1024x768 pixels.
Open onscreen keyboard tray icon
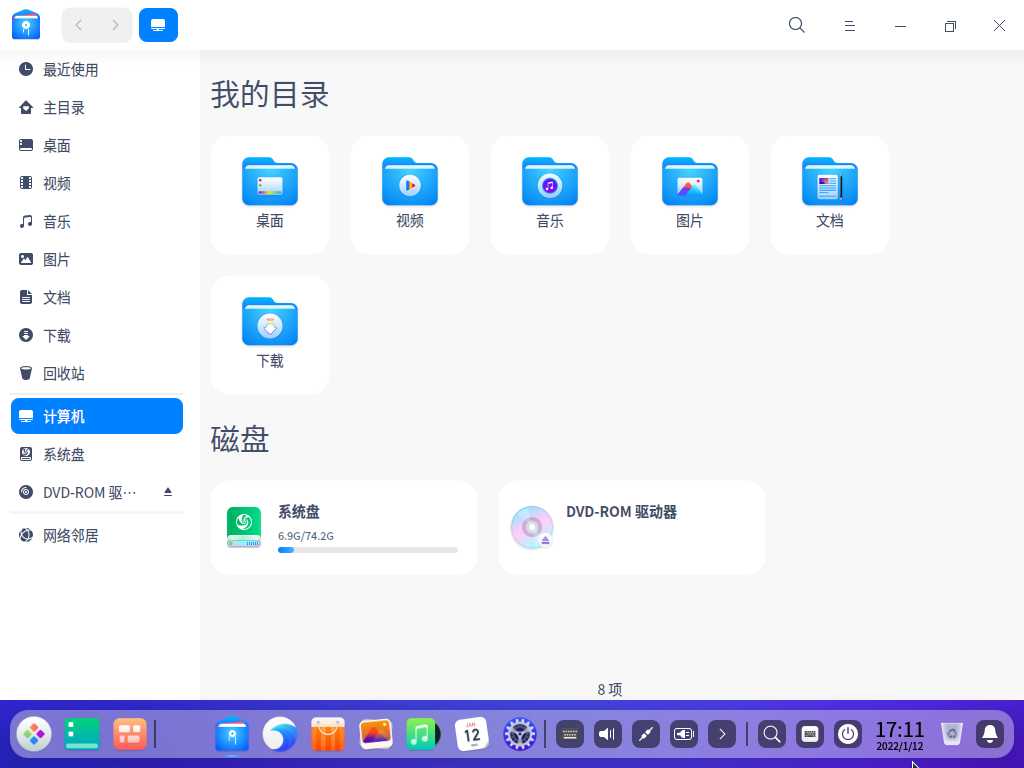[x=569, y=734]
